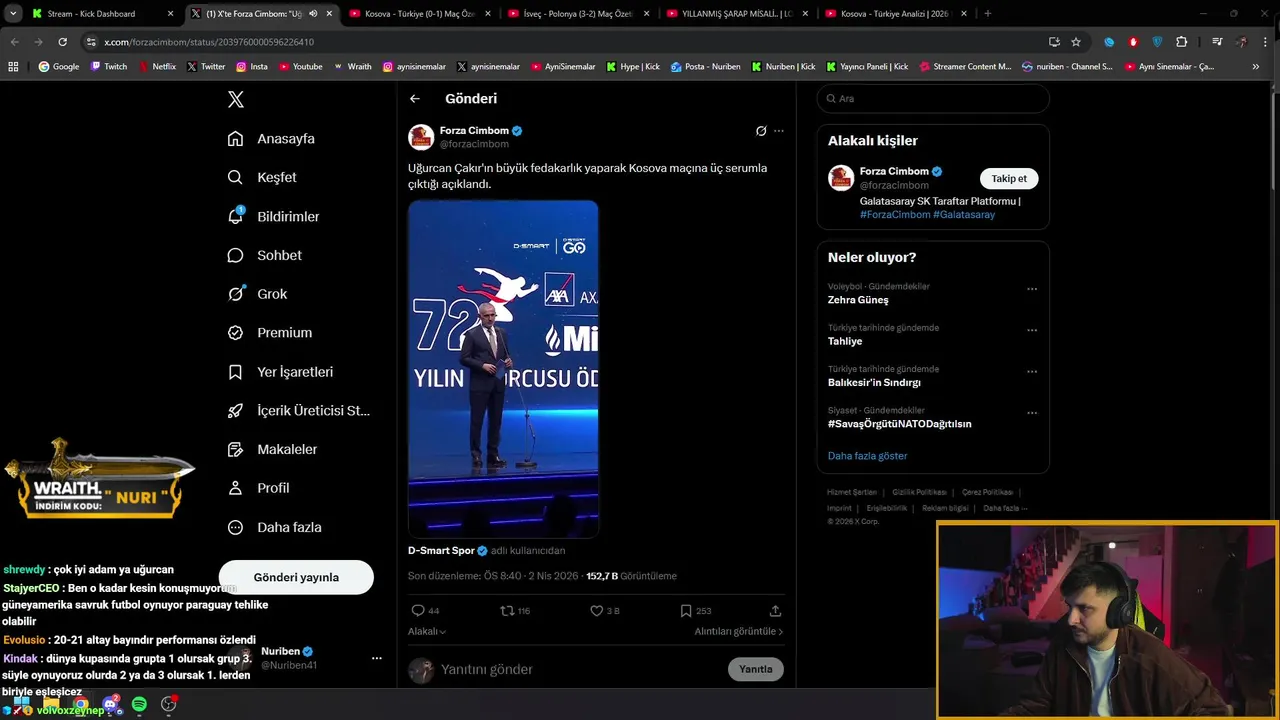This screenshot has height=720, width=1280.
Task: Open Profil in the sidebar
Action: 258,488
